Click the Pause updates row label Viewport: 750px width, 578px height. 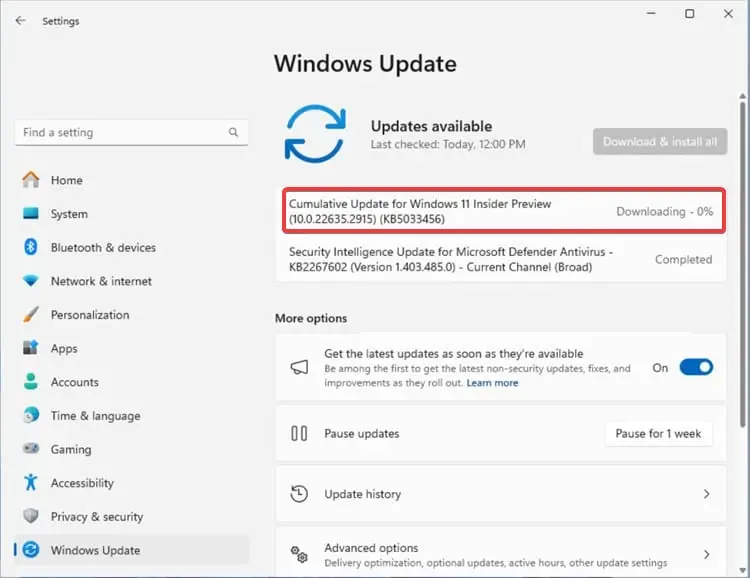tap(362, 434)
